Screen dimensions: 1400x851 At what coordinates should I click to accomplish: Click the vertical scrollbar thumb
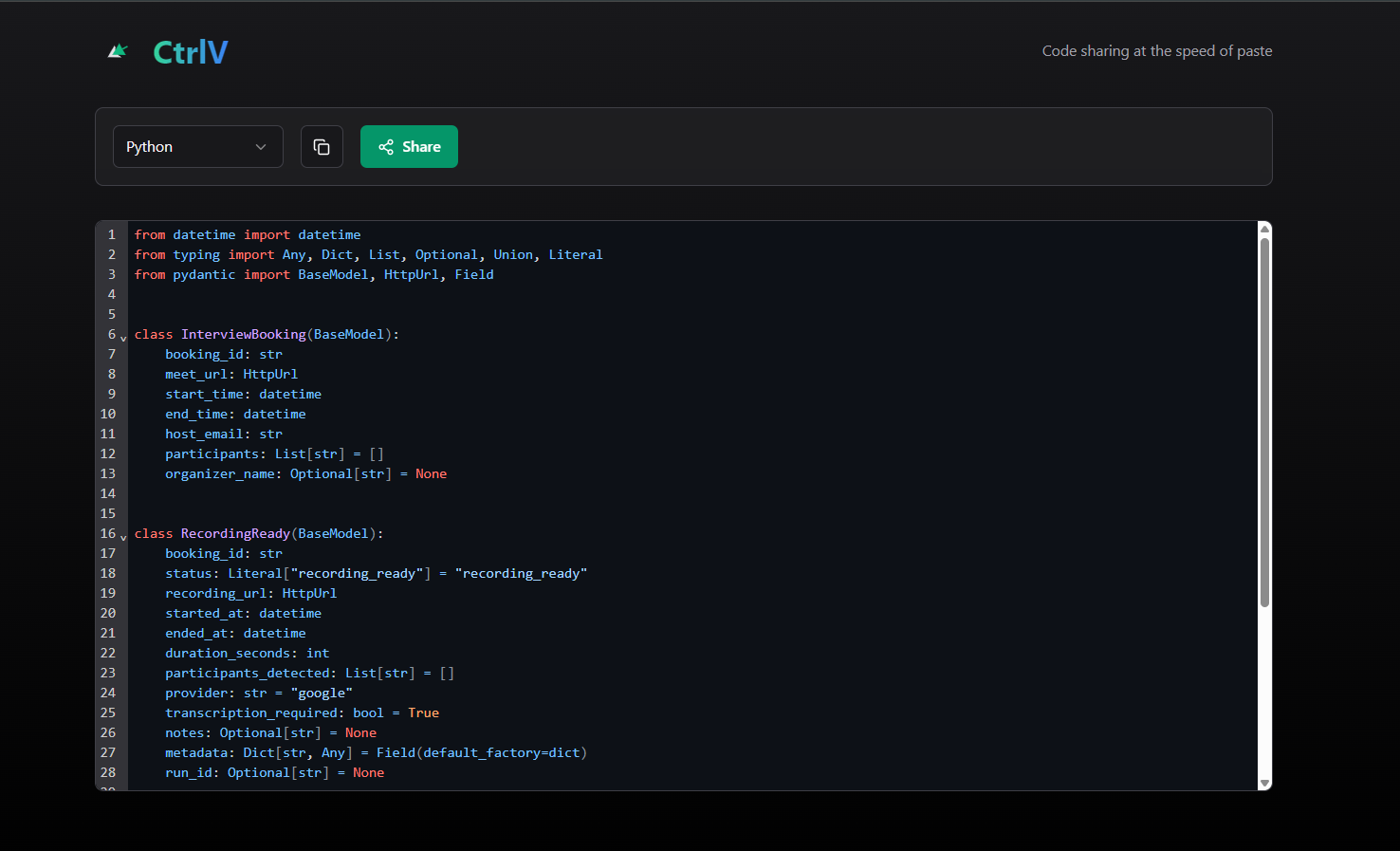point(1264,422)
